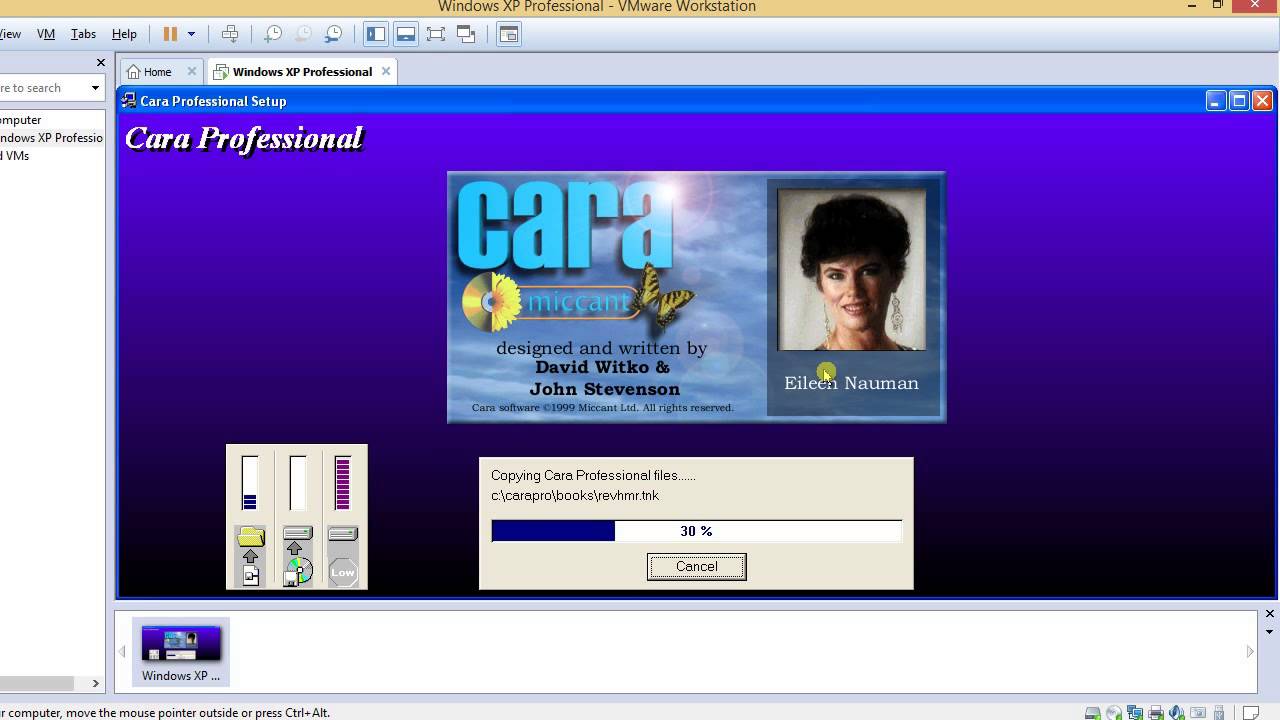Click the library search field
This screenshot has height=720, width=1280.
[43, 88]
